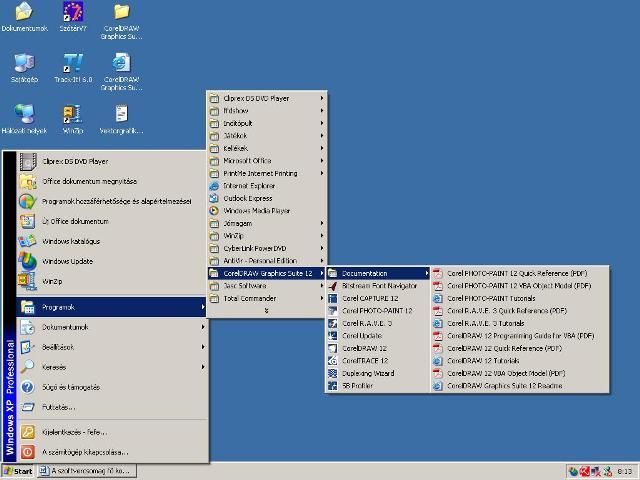Viewport: 640px width, 480px height.
Task: Open Outlook Express from programs list
Action: point(247,198)
